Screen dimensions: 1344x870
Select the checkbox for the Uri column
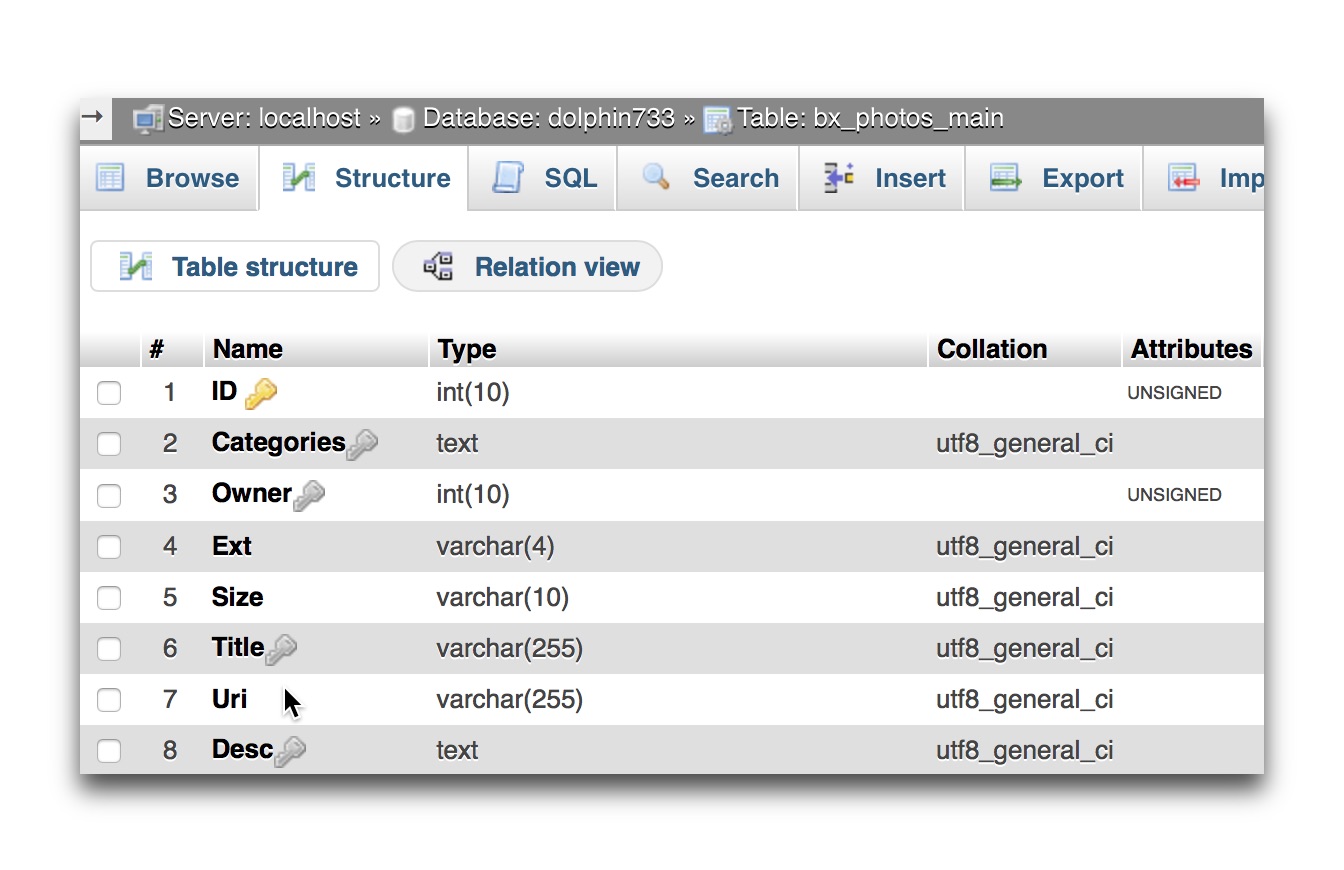coord(109,700)
